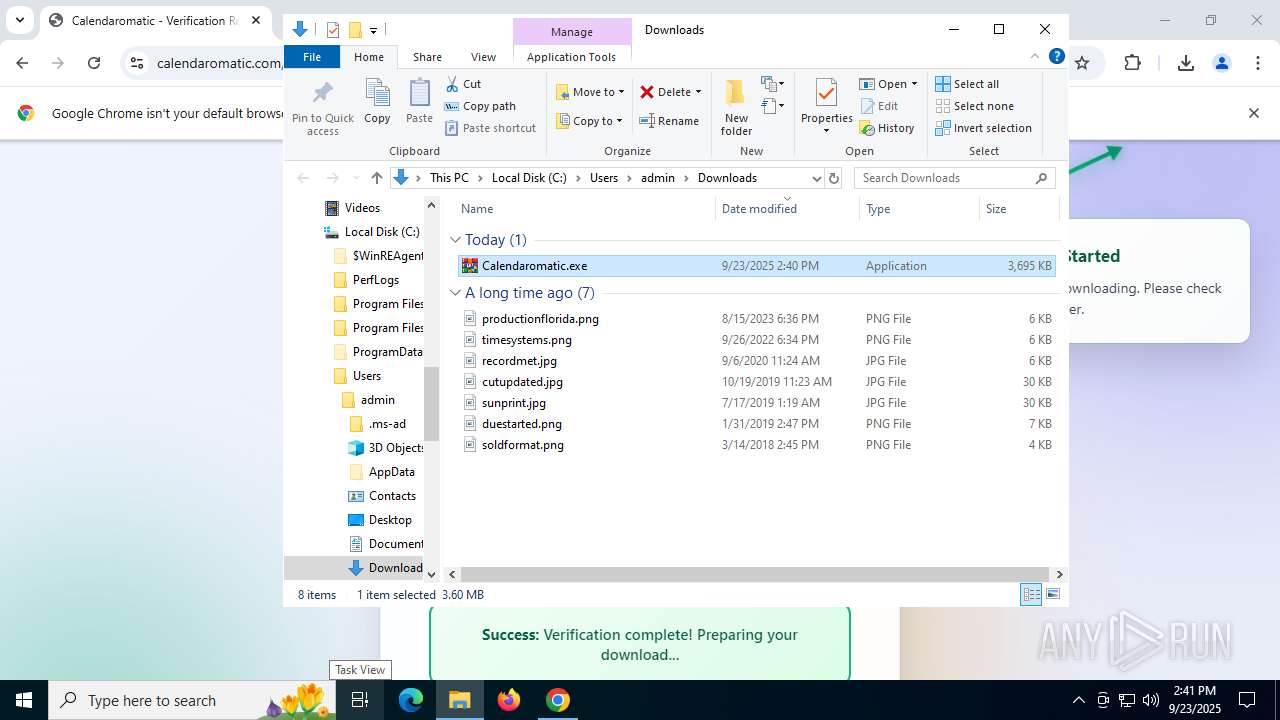Dismiss Chrome default browser bar
The image size is (1280, 720).
1254,113
